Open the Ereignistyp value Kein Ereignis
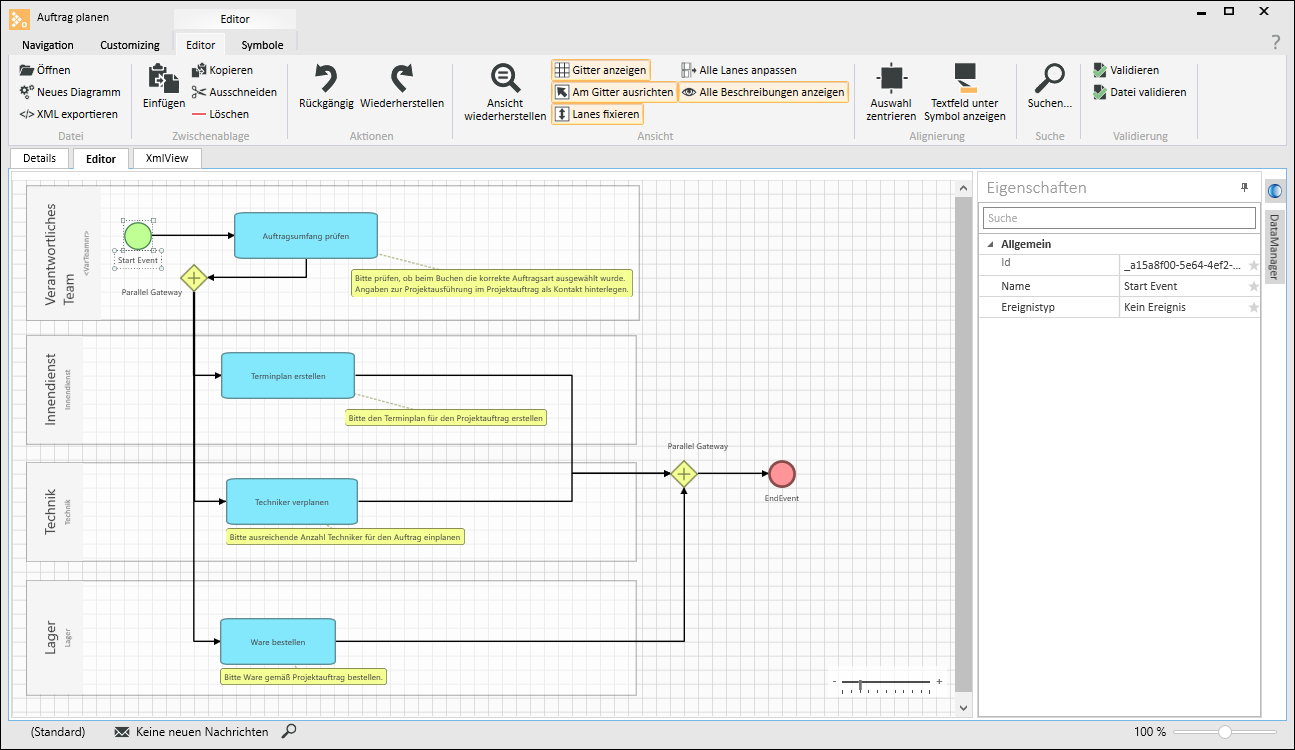 tap(1182, 307)
